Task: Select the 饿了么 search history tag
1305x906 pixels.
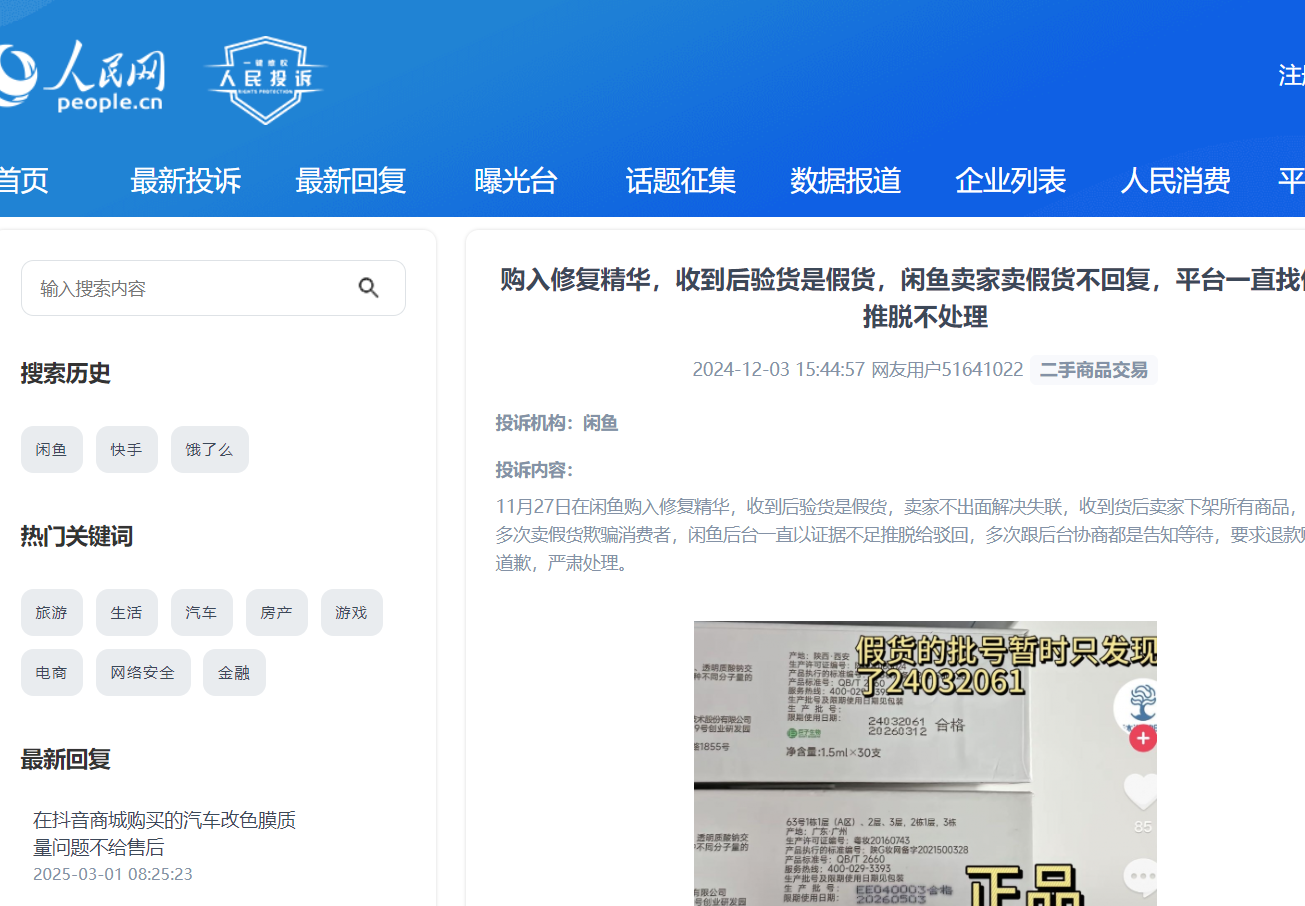Action: pyautogui.click(x=209, y=450)
